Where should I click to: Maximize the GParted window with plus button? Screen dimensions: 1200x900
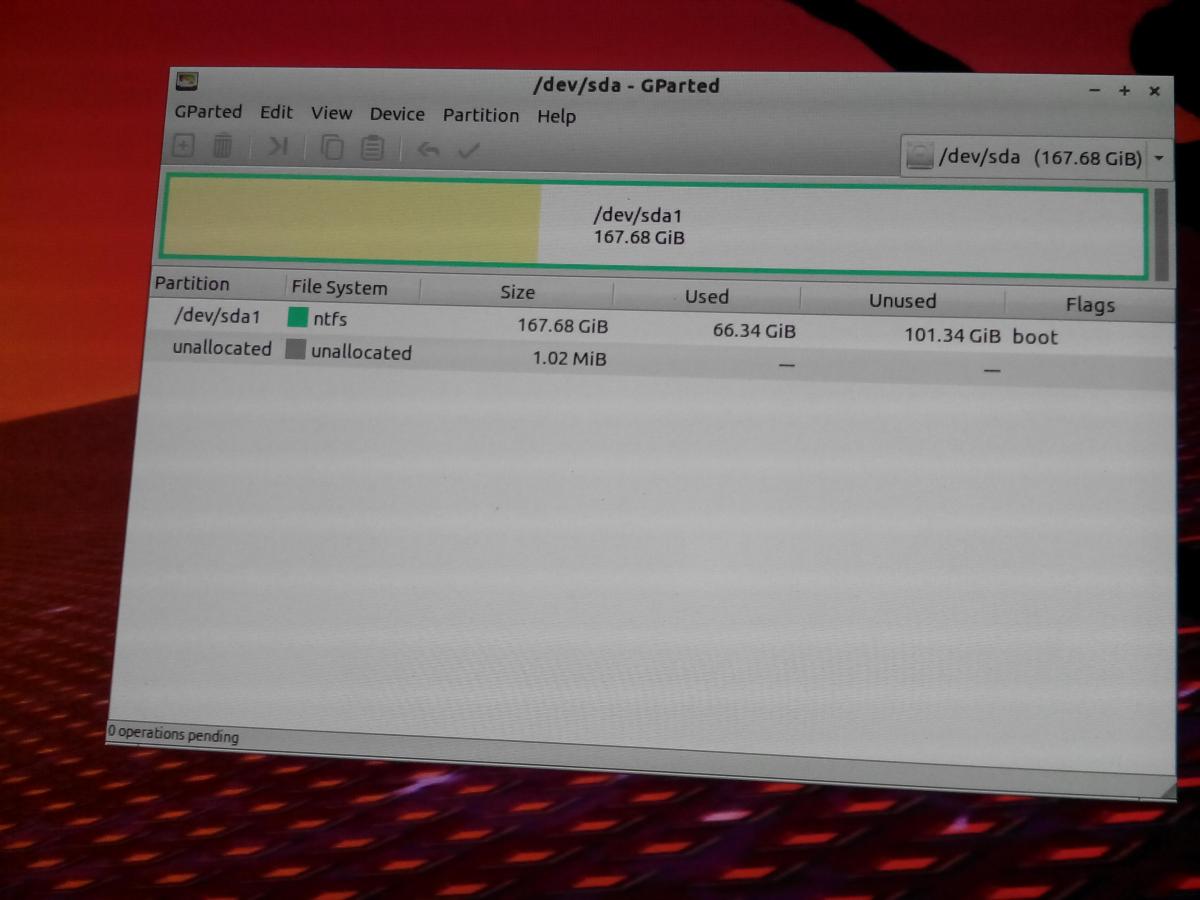(x=1124, y=90)
